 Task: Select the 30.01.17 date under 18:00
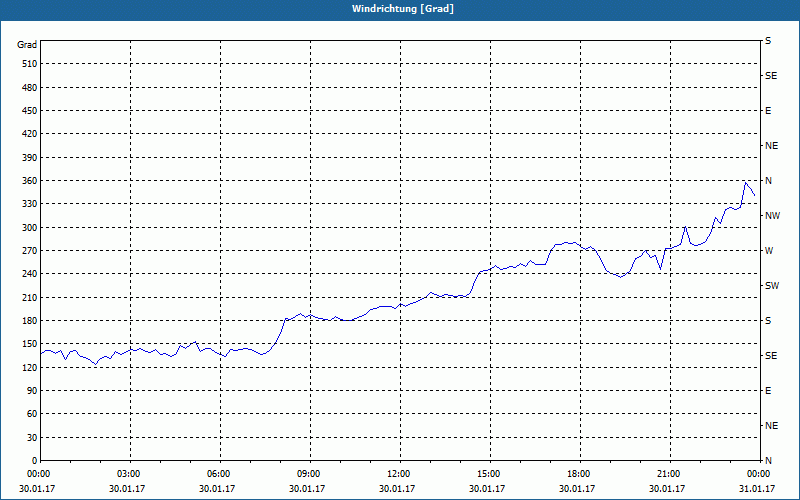(577, 489)
